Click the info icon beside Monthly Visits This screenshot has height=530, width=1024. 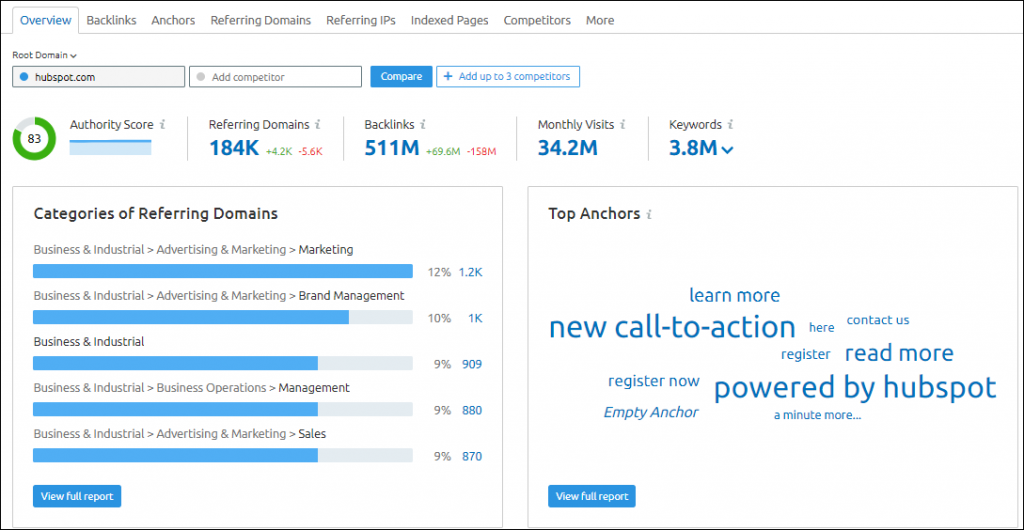[x=622, y=125]
